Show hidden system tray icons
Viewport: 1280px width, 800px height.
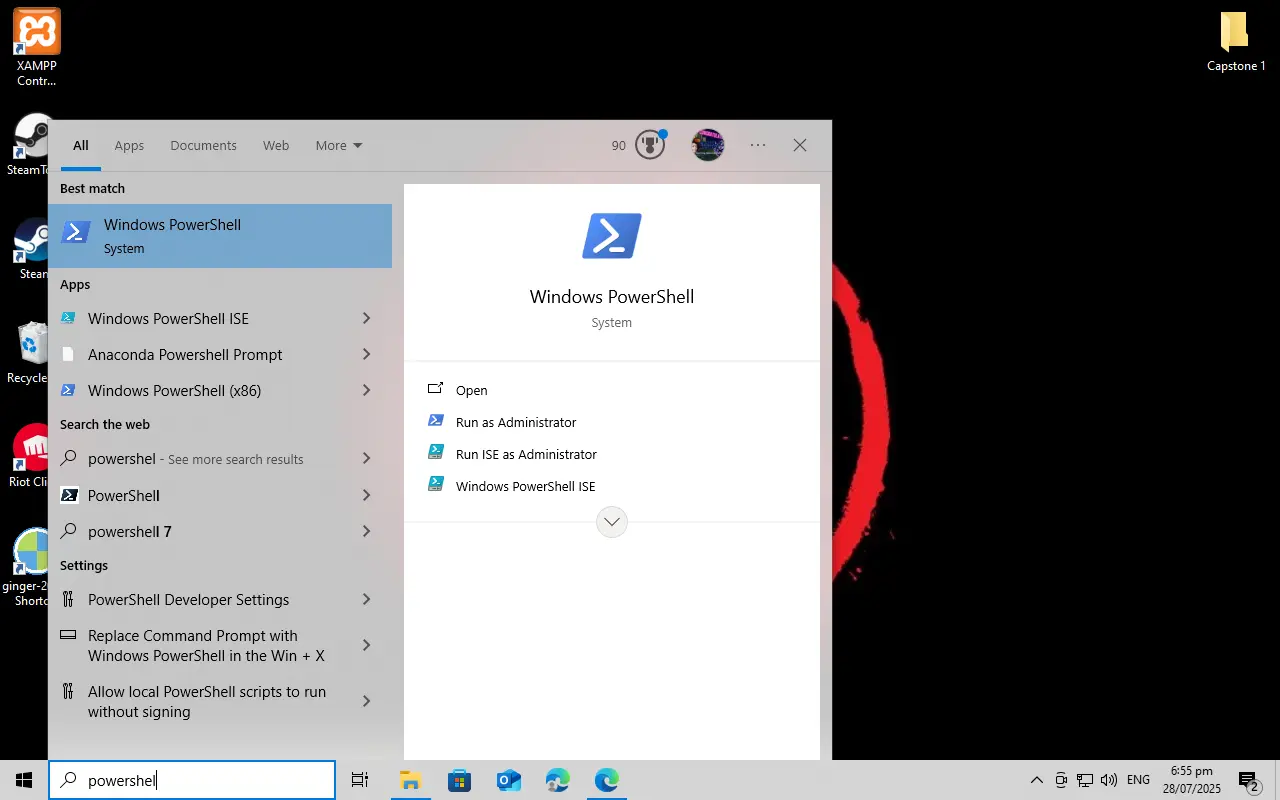click(x=1036, y=780)
